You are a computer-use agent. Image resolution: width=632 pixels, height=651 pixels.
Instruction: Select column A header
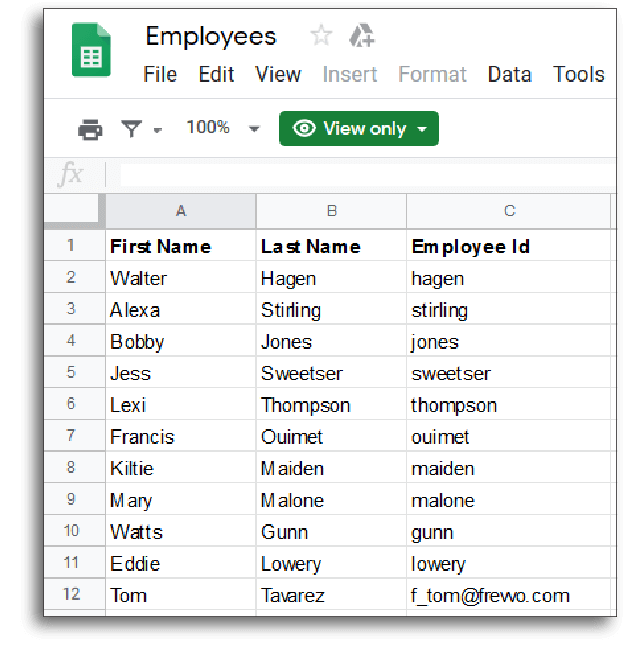coord(181,211)
